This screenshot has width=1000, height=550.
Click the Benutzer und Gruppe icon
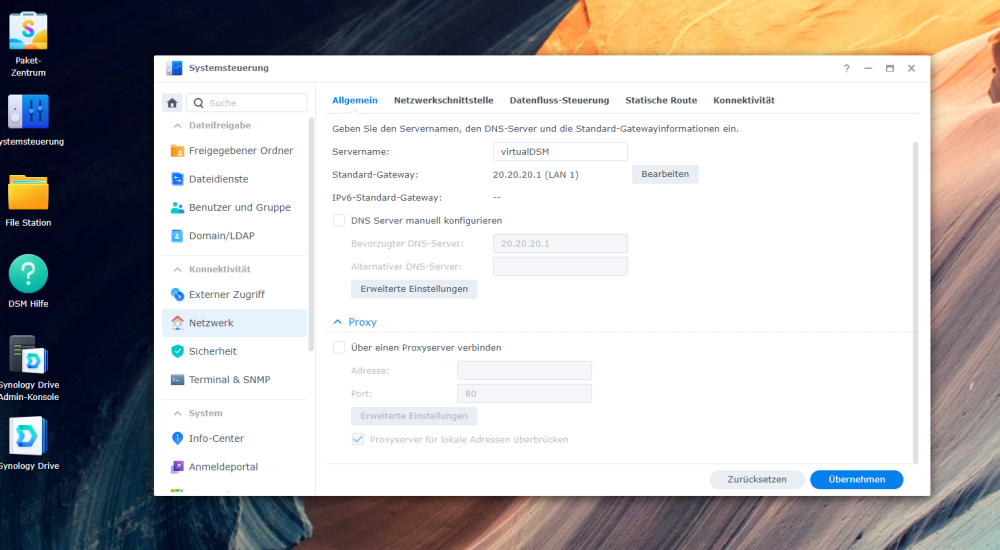click(177, 207)
